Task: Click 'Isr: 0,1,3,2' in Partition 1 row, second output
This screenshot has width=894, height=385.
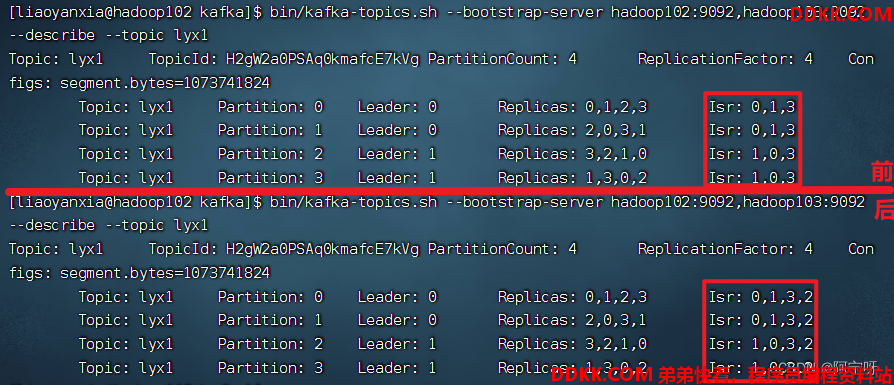Action: click(x=761, y=320)
